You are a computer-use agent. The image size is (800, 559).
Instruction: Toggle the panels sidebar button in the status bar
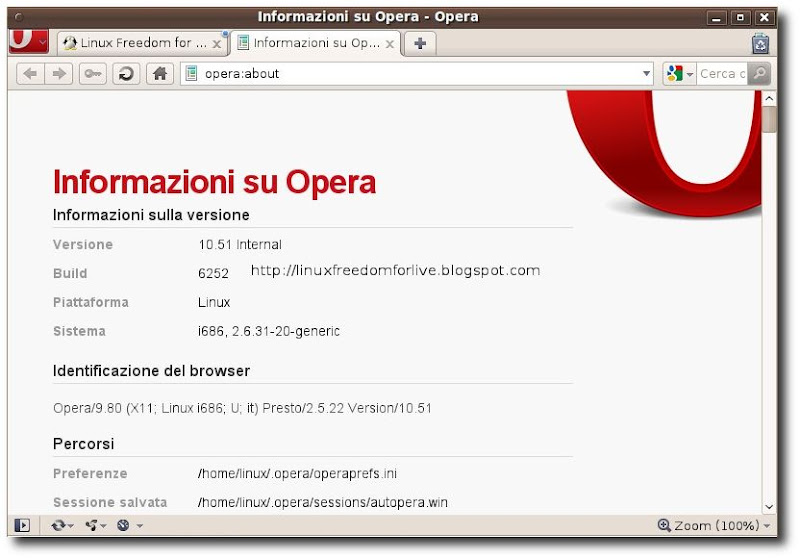click(x=22, y=525)
